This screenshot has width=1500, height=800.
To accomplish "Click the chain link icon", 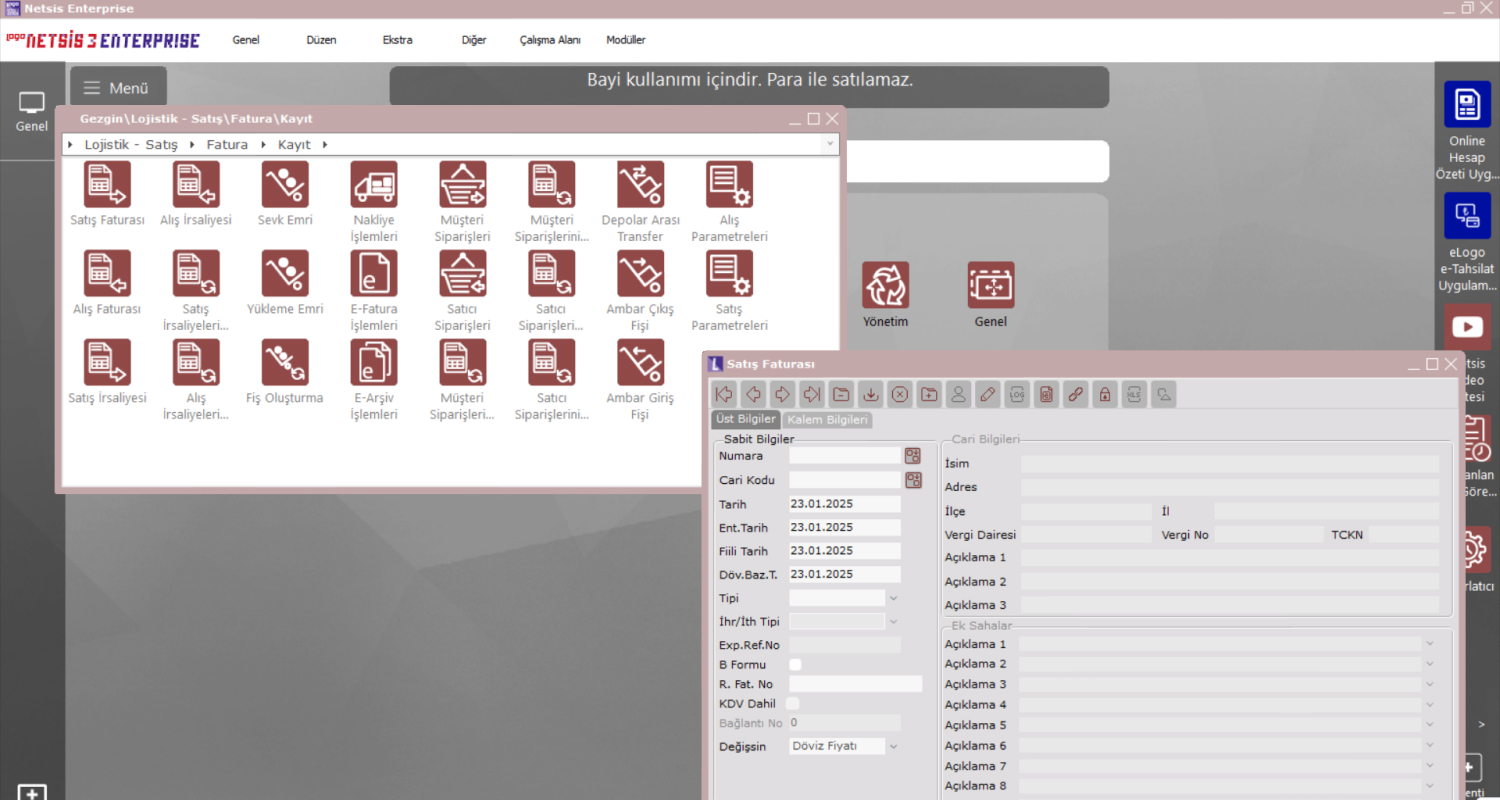I will (x=1076, y=394).
